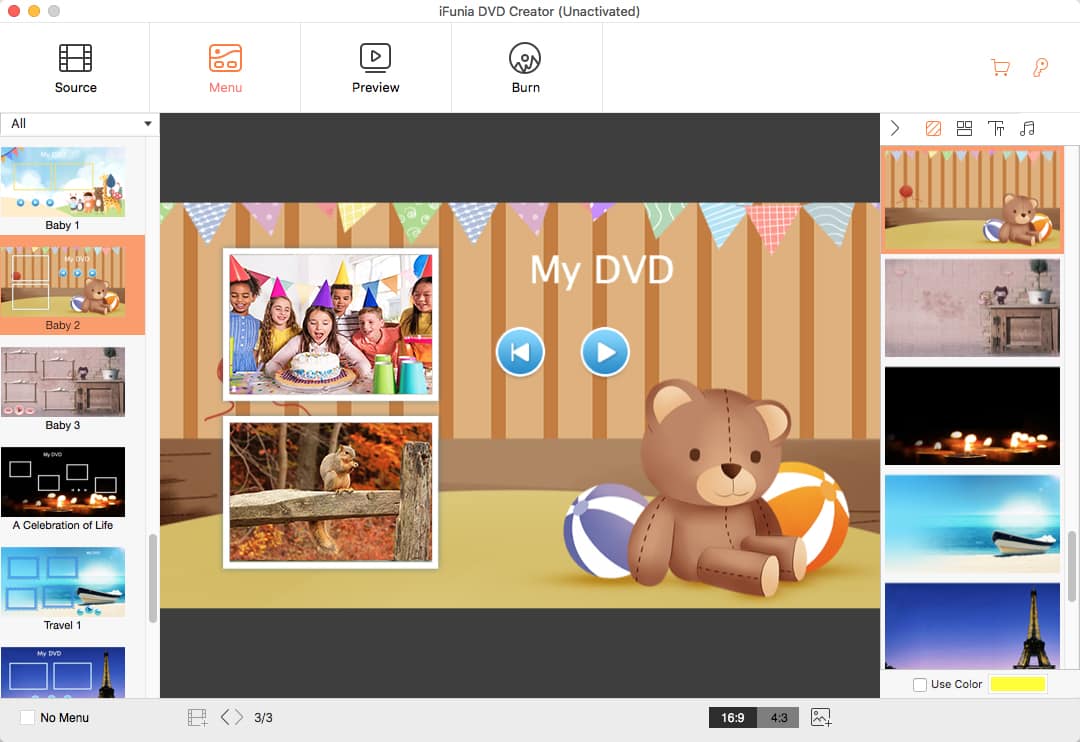This screenshot has height=742, width=1080.
Task: Click the blue play button on menu
Action: [605, 352]
